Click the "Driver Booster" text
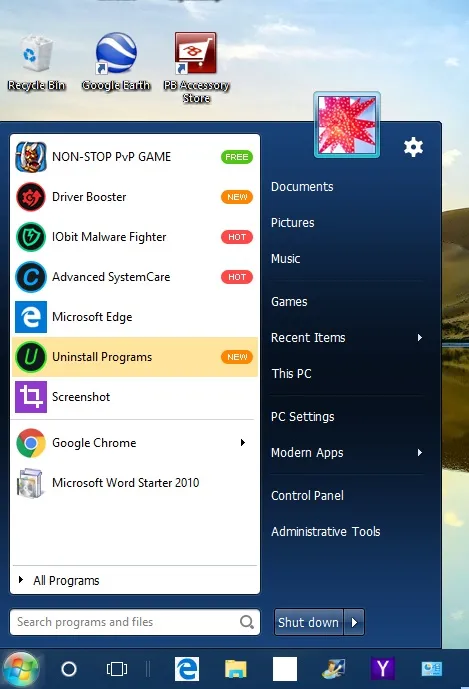 [x=89, y=197]
